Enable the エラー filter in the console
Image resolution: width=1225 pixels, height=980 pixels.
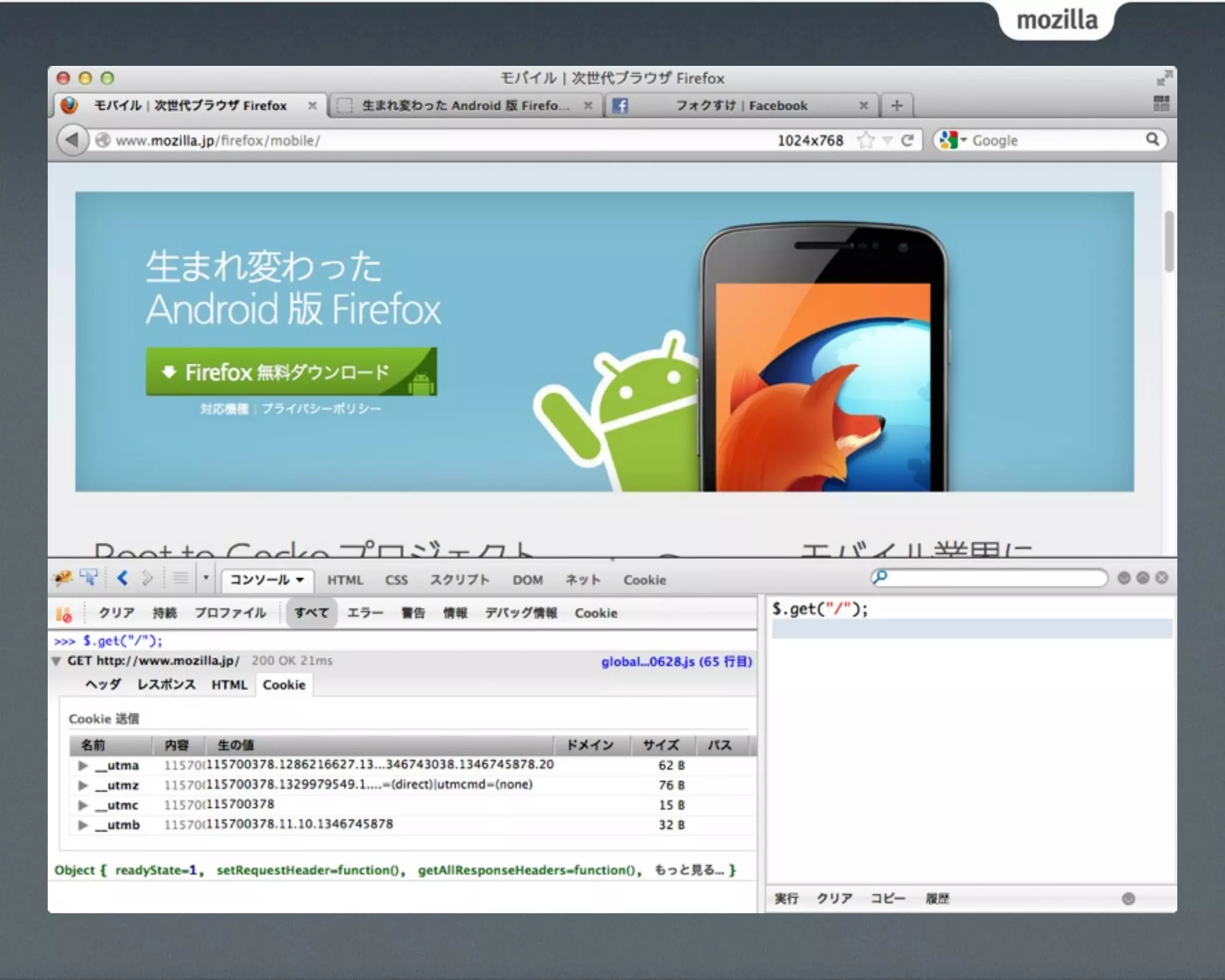pos(365,613)
